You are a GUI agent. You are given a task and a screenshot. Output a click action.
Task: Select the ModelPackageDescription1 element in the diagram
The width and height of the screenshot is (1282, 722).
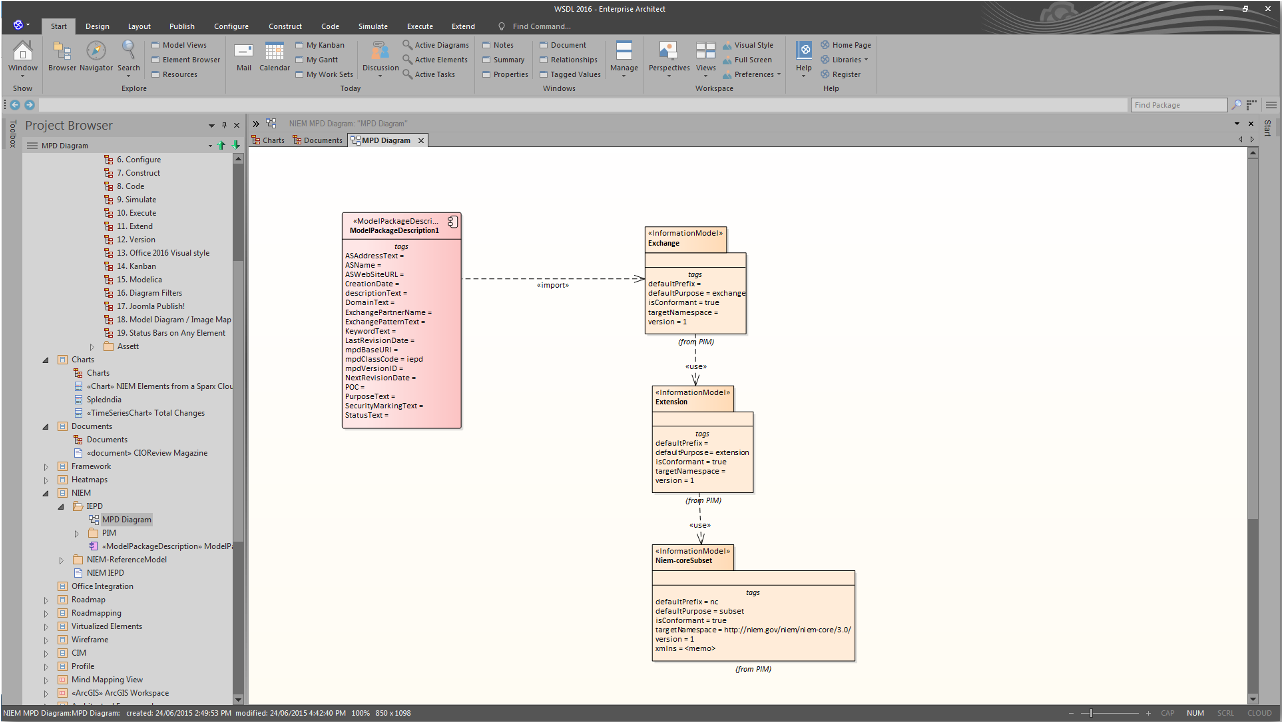[402, 320]
